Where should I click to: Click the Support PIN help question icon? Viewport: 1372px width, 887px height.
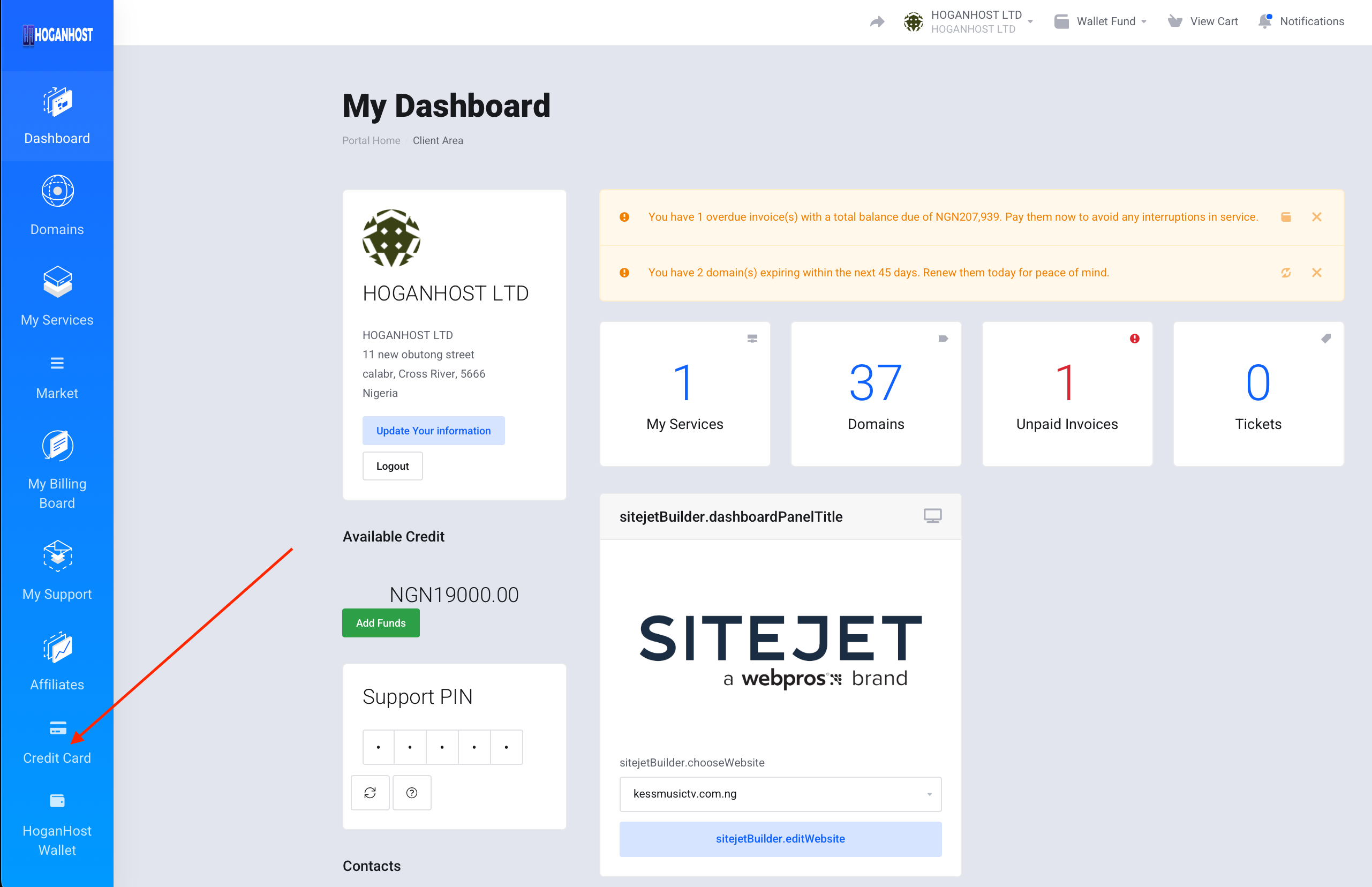412,793
